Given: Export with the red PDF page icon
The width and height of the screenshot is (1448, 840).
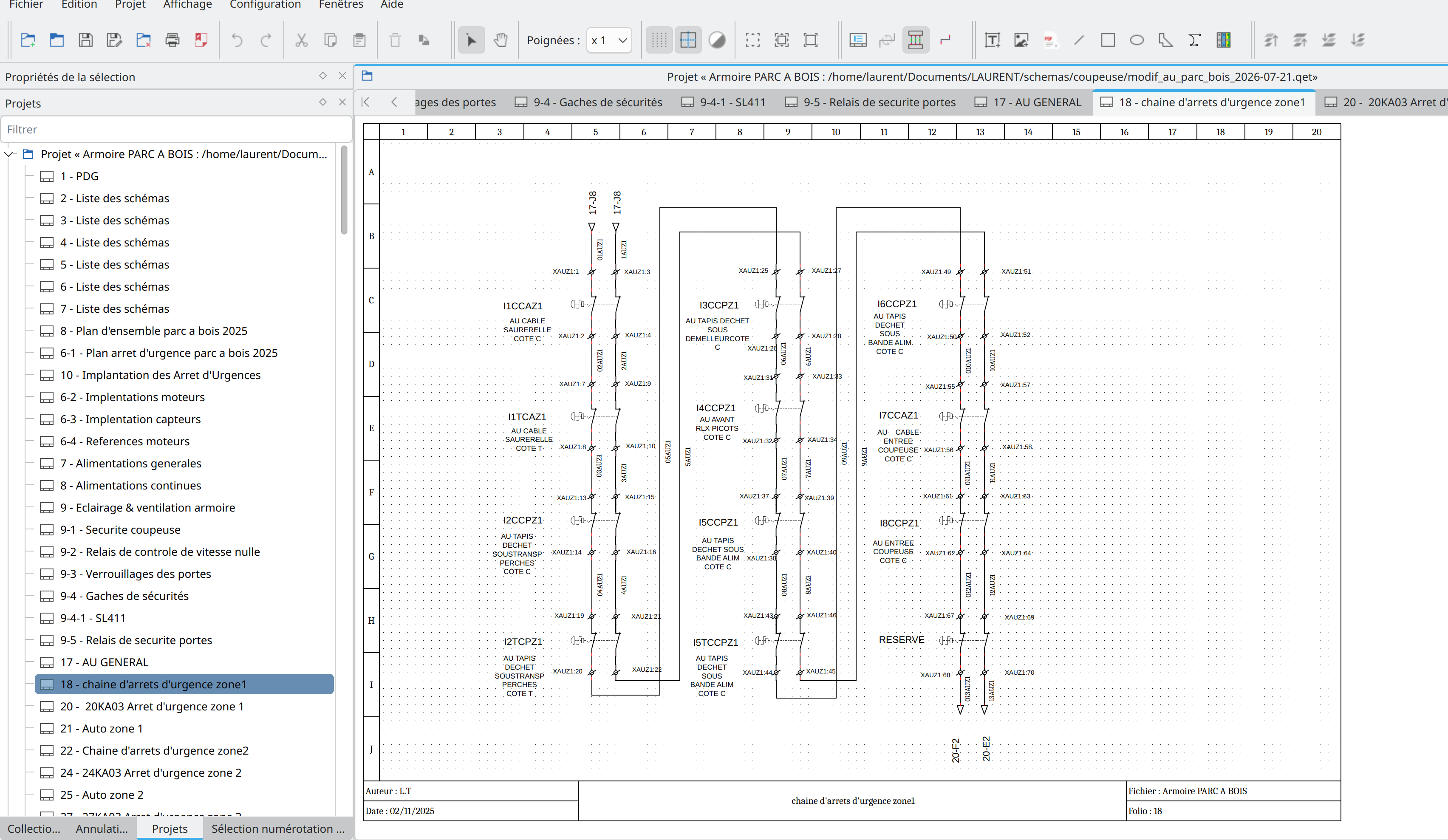Looking at the screenshot, I should point(201,40).
